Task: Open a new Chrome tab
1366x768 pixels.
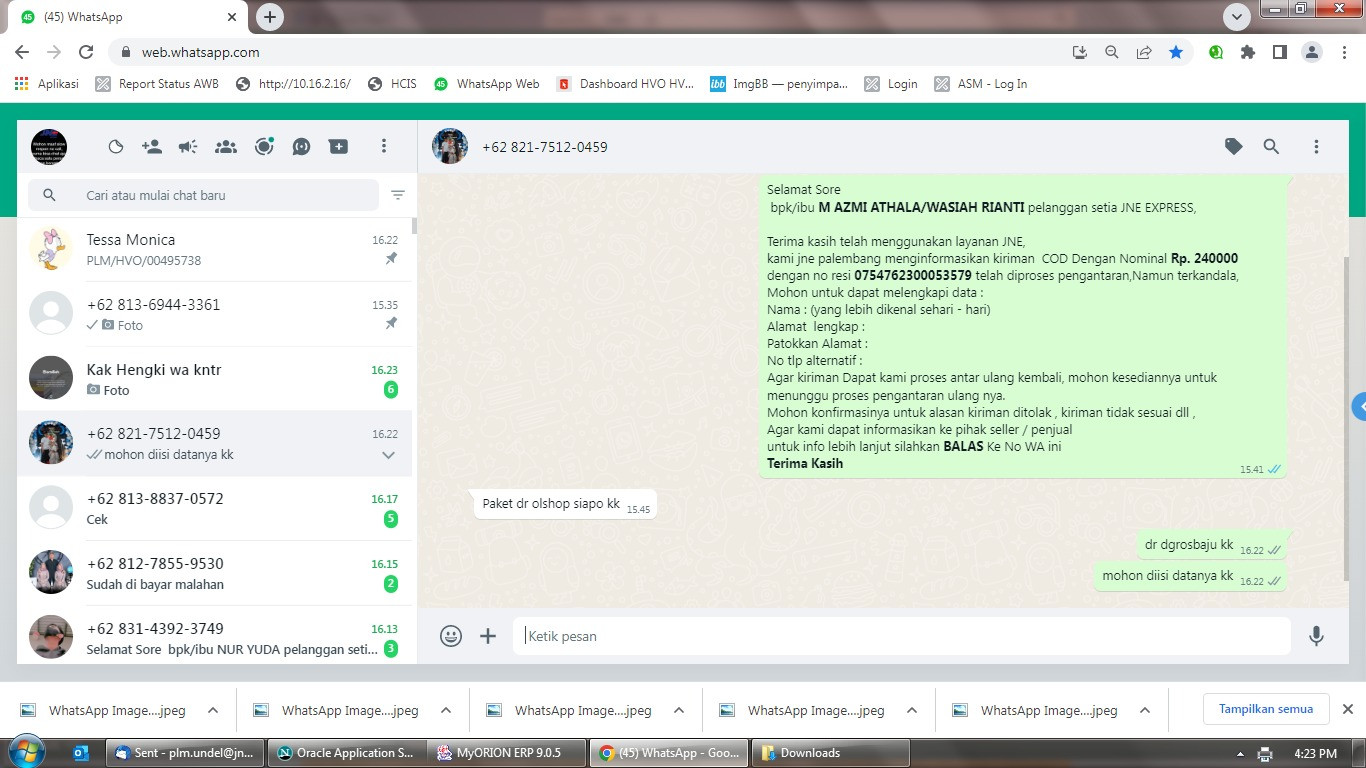Action: point(270,17)
